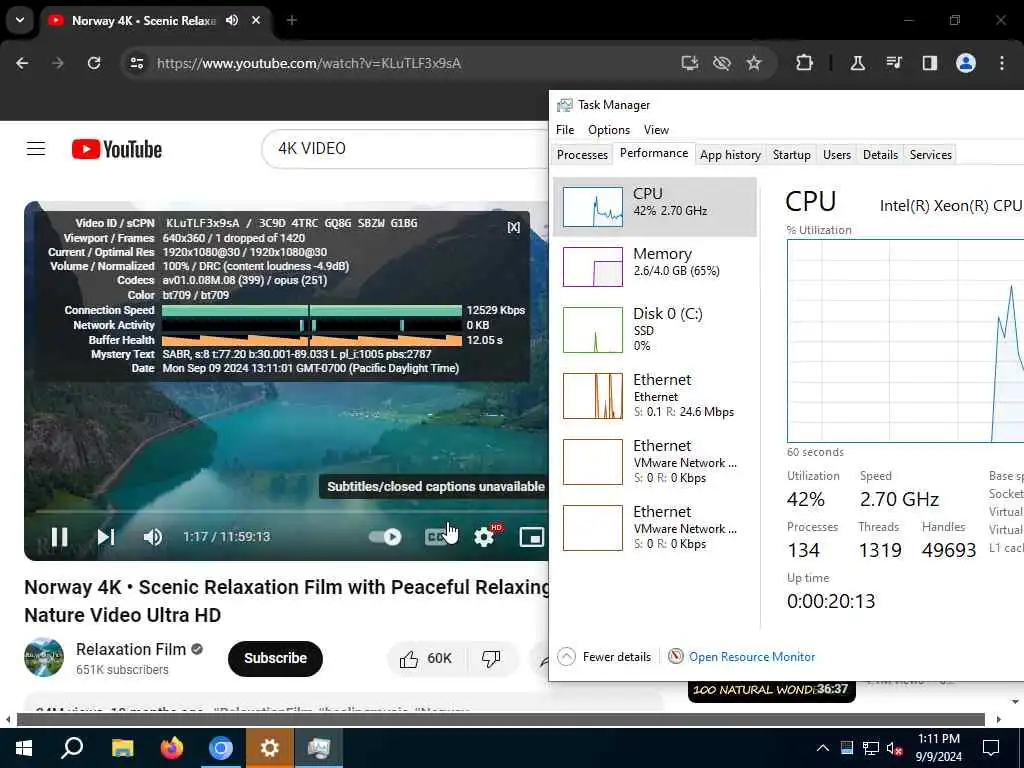Open browser profile avatar
The width and height of the screenshot is (1024, 768).
tap(966, 63)
